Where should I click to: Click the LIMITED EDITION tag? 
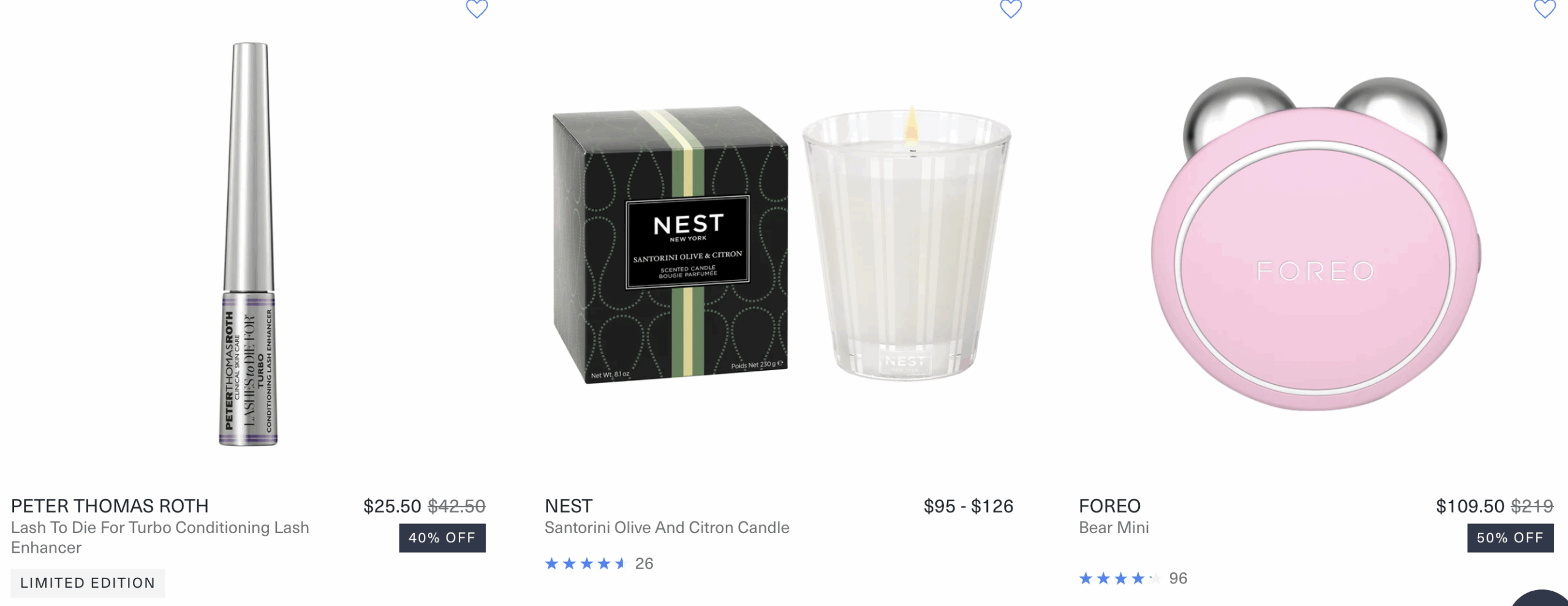coord(88,583)
